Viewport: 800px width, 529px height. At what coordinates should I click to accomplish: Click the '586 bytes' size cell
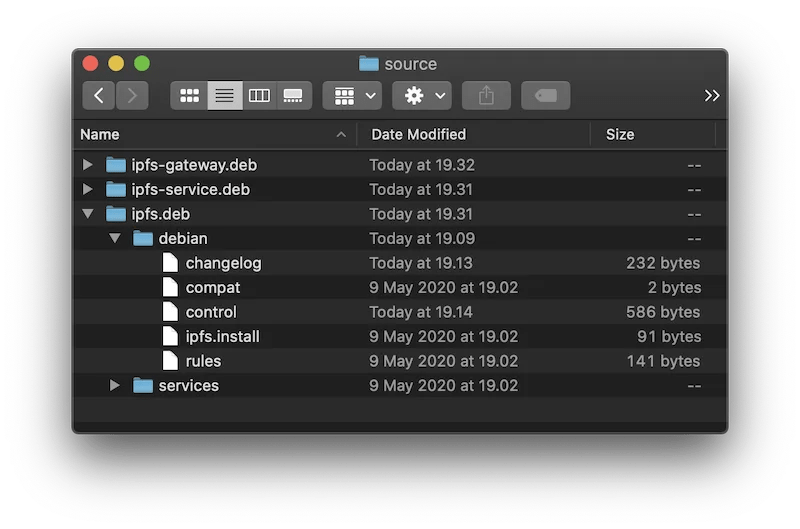pyautogui.click(x=663, y=312)
